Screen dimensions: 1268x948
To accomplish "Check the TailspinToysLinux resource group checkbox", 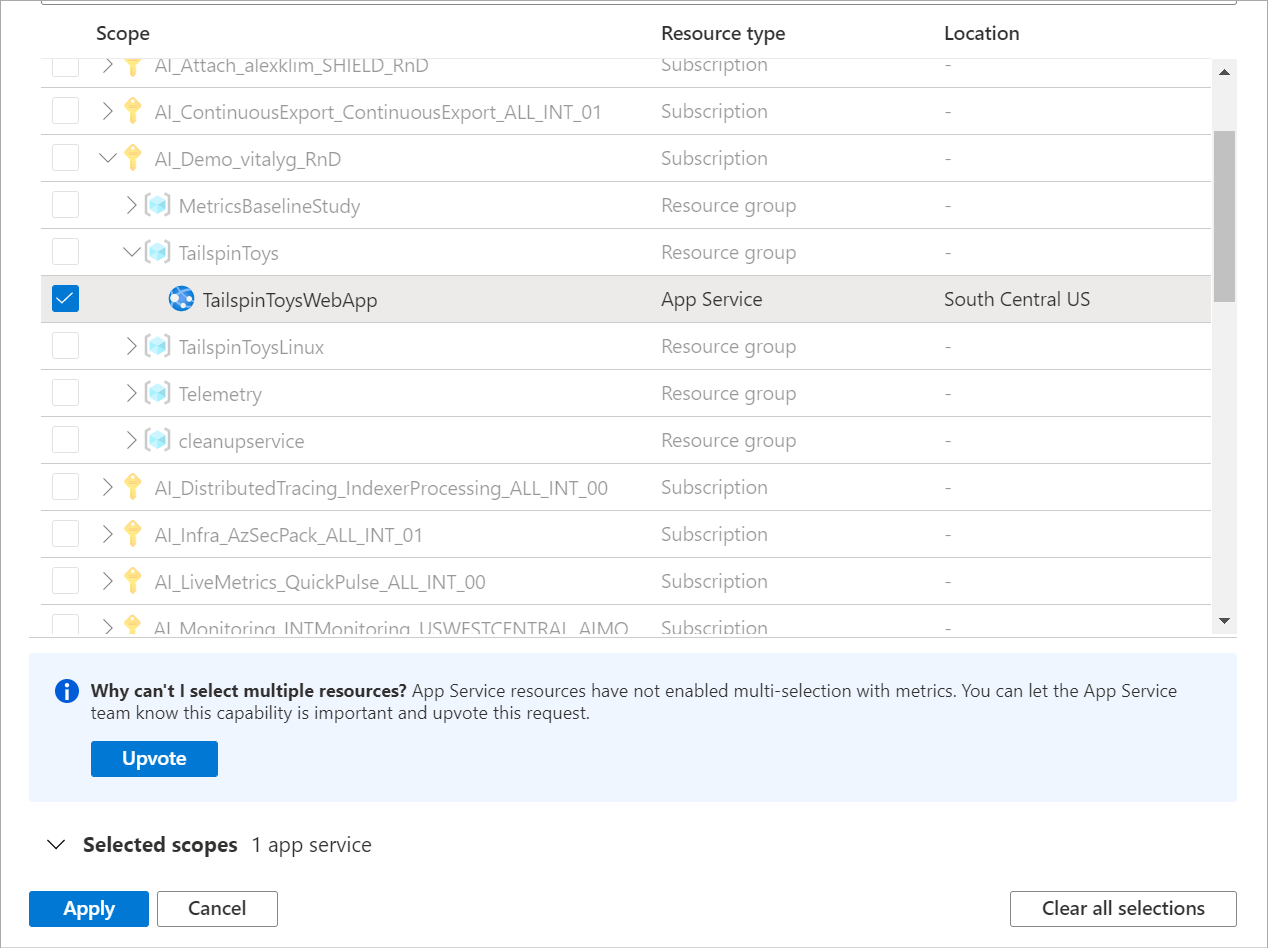I will tap(65, 347).
